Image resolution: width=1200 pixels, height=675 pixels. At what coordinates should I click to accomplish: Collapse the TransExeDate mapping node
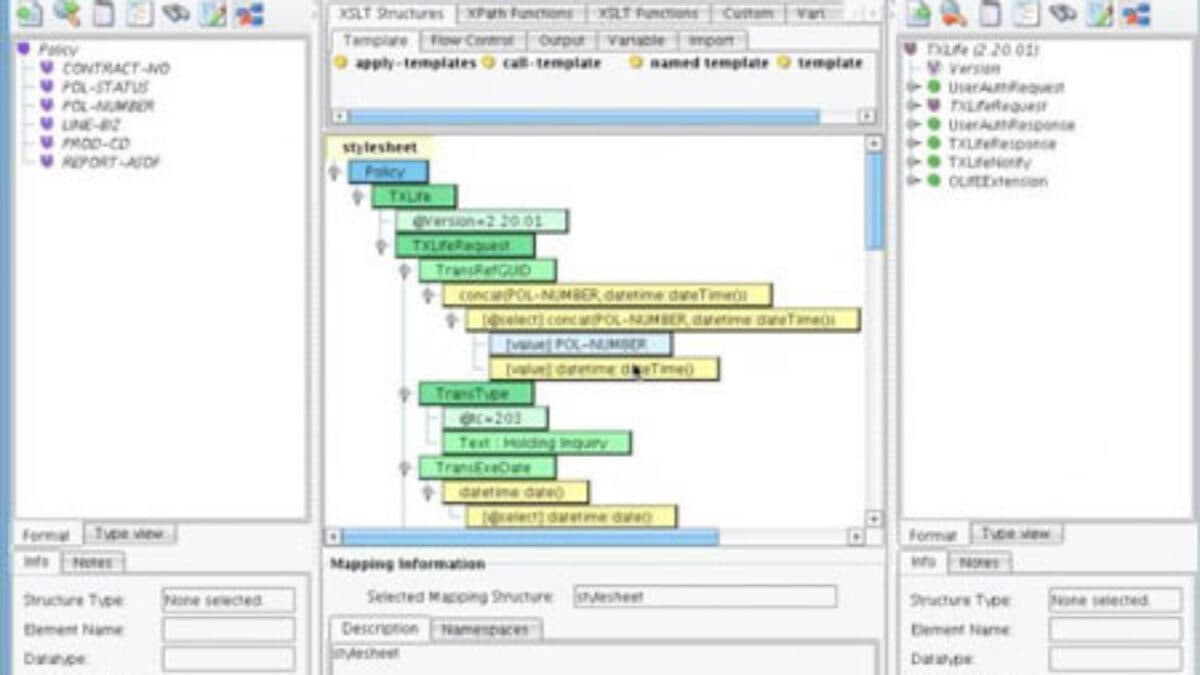pyautogui.click(x=404, y=468)
